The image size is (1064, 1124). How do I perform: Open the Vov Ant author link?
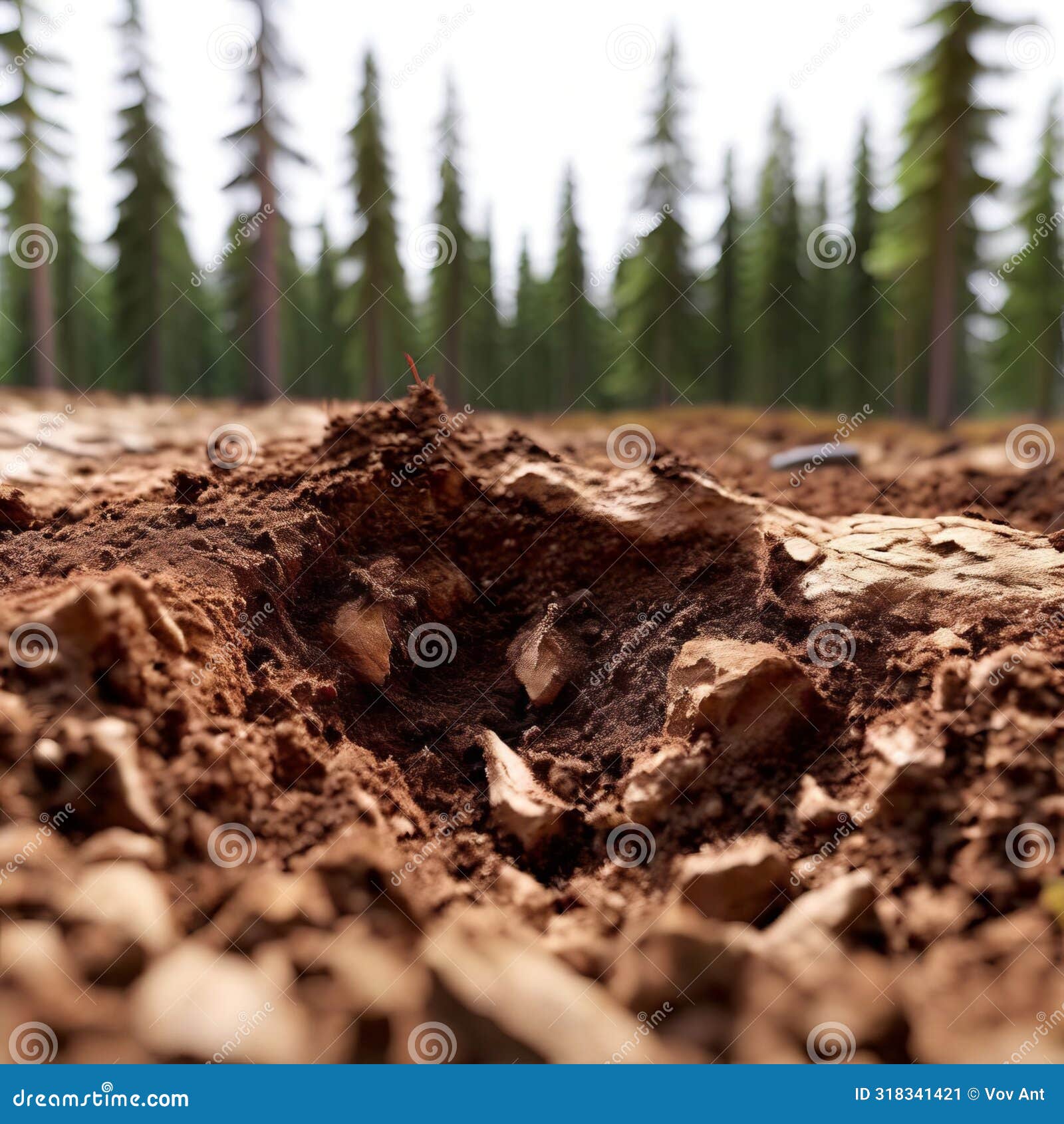(1011, 1094)
